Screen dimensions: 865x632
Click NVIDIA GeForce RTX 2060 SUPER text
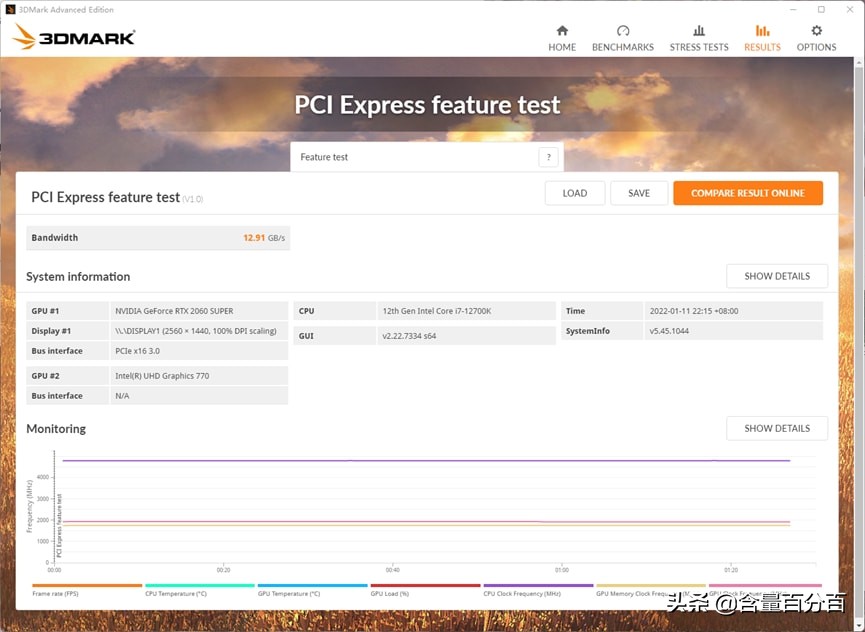(174, 311)
